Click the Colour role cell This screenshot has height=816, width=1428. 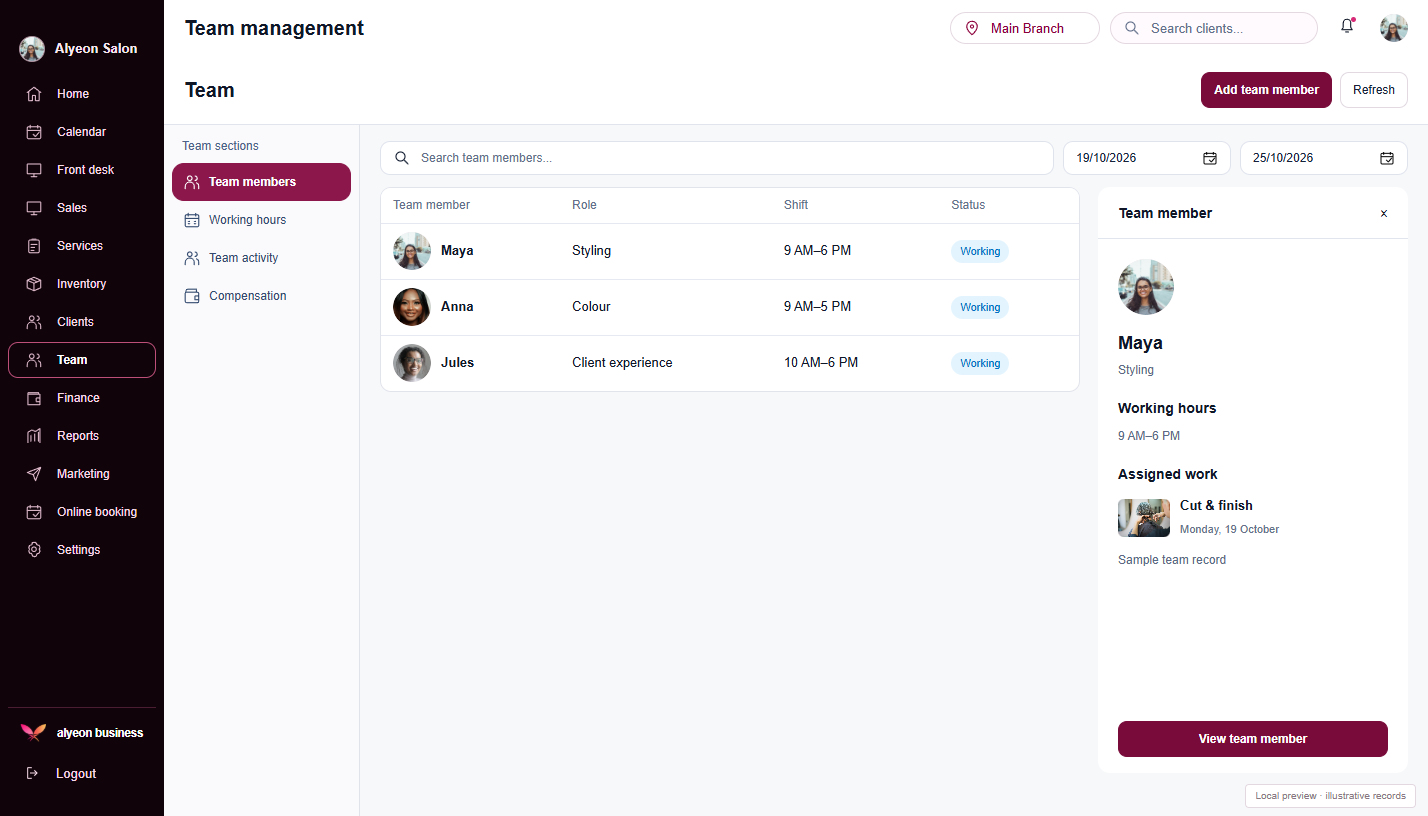pos(591,307)
